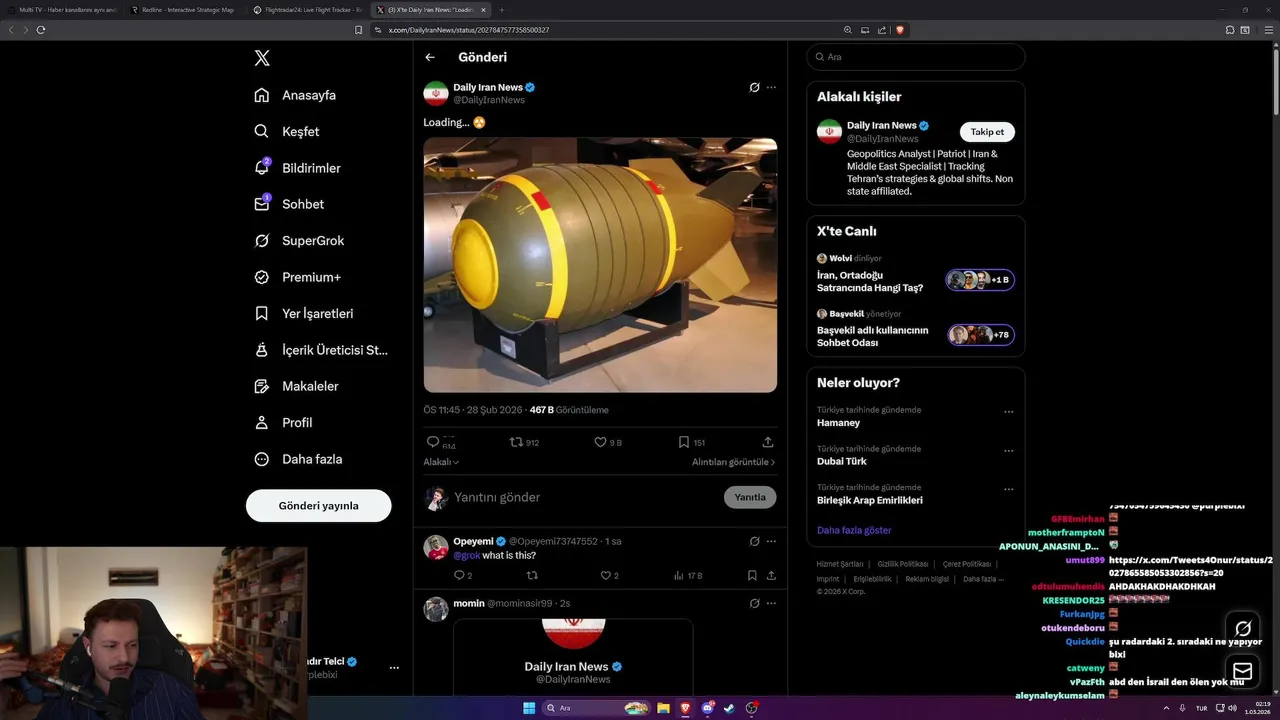
Task: Click the X logo in the sidebar
Action: 262,58
